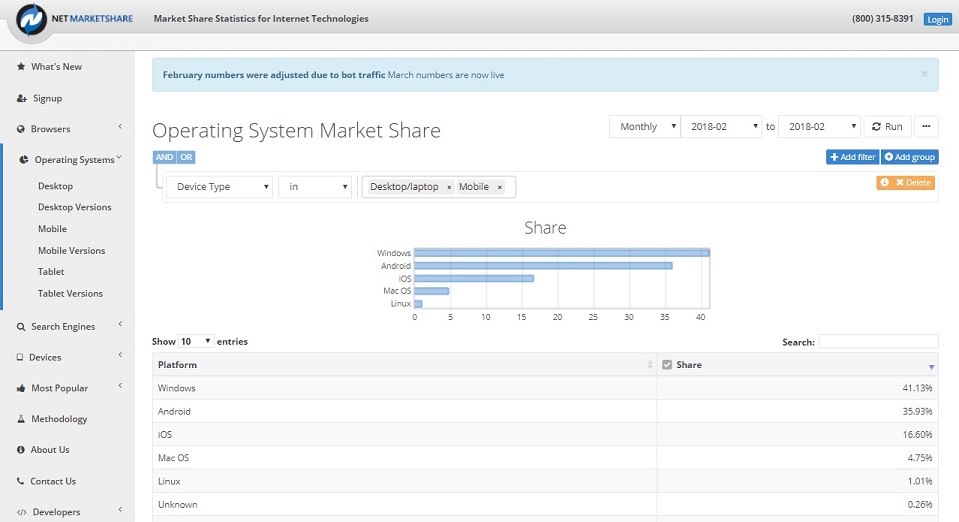The width and height of the screenshot is (959, 522).
Task: Open the Methodology link
Action: (59, 419)
